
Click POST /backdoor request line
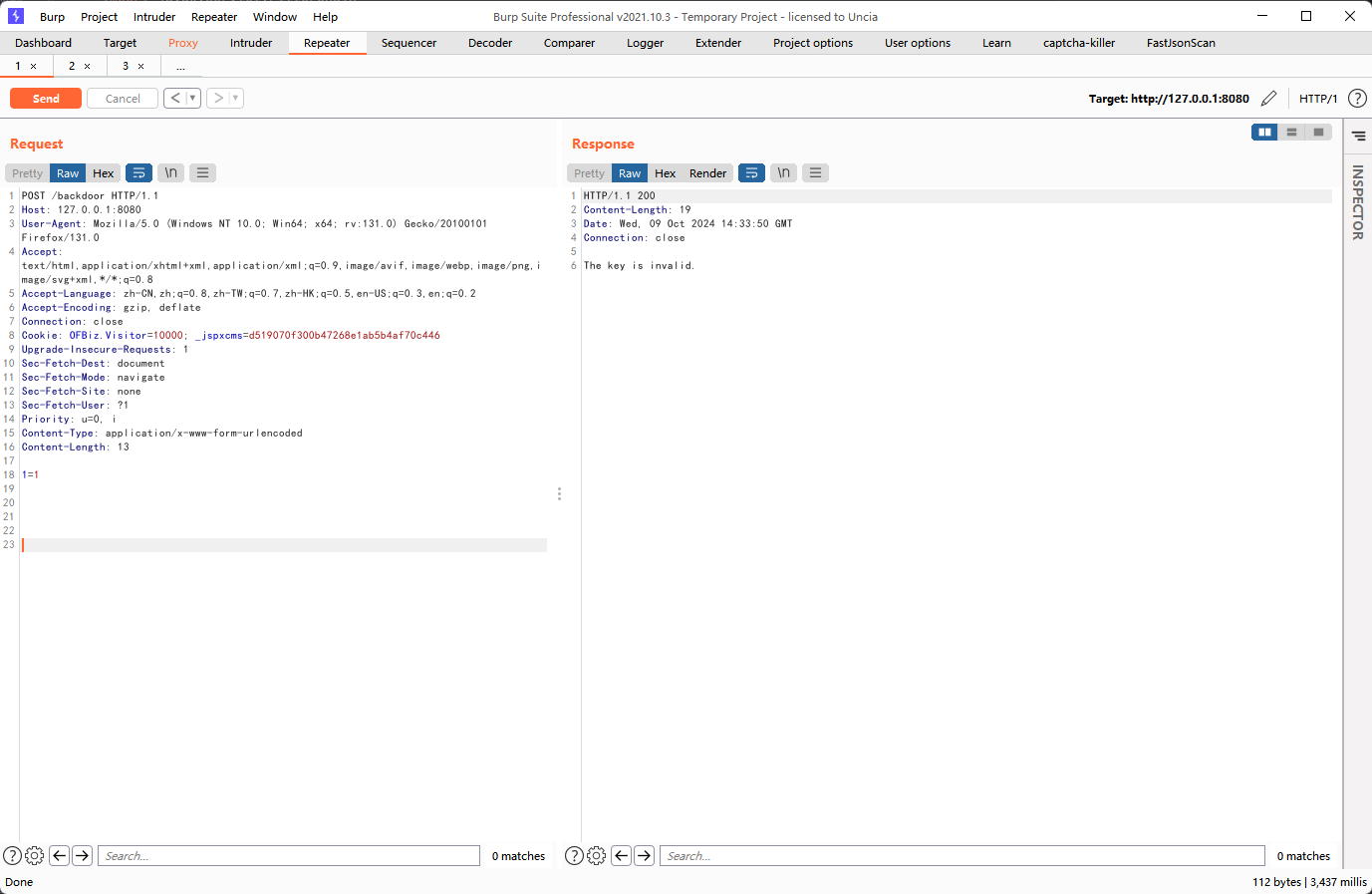90,196
